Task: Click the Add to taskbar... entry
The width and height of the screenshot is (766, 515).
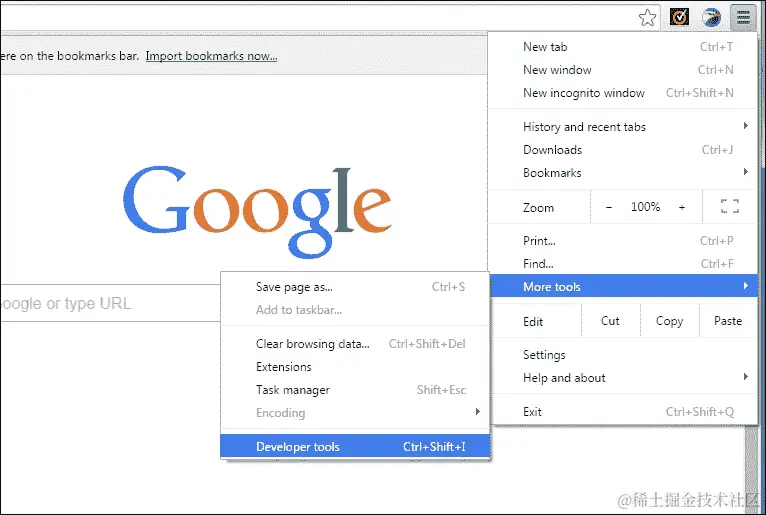Action: tap(355, 310)
